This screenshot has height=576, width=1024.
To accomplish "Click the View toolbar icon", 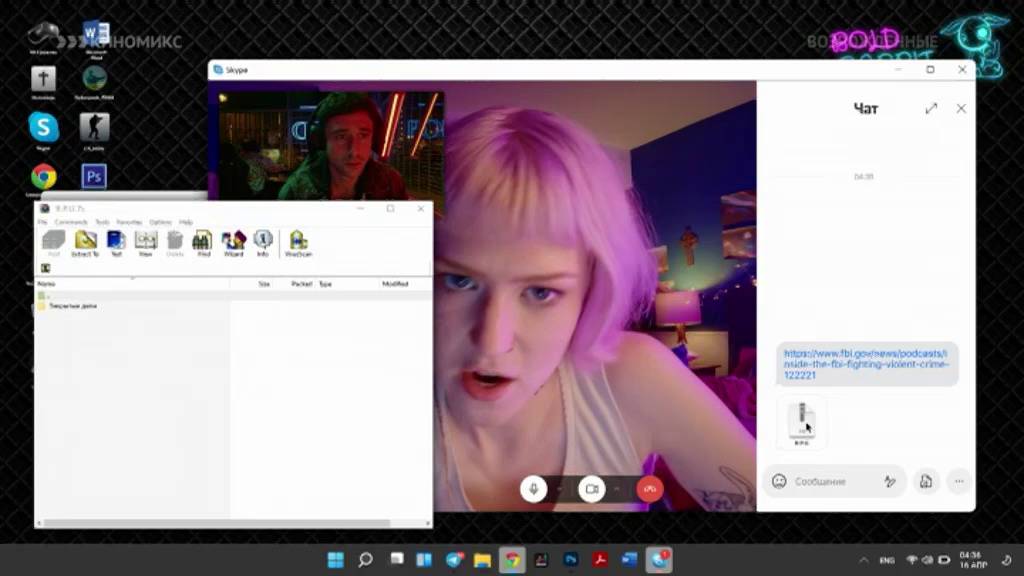I will tap(146, 244).
